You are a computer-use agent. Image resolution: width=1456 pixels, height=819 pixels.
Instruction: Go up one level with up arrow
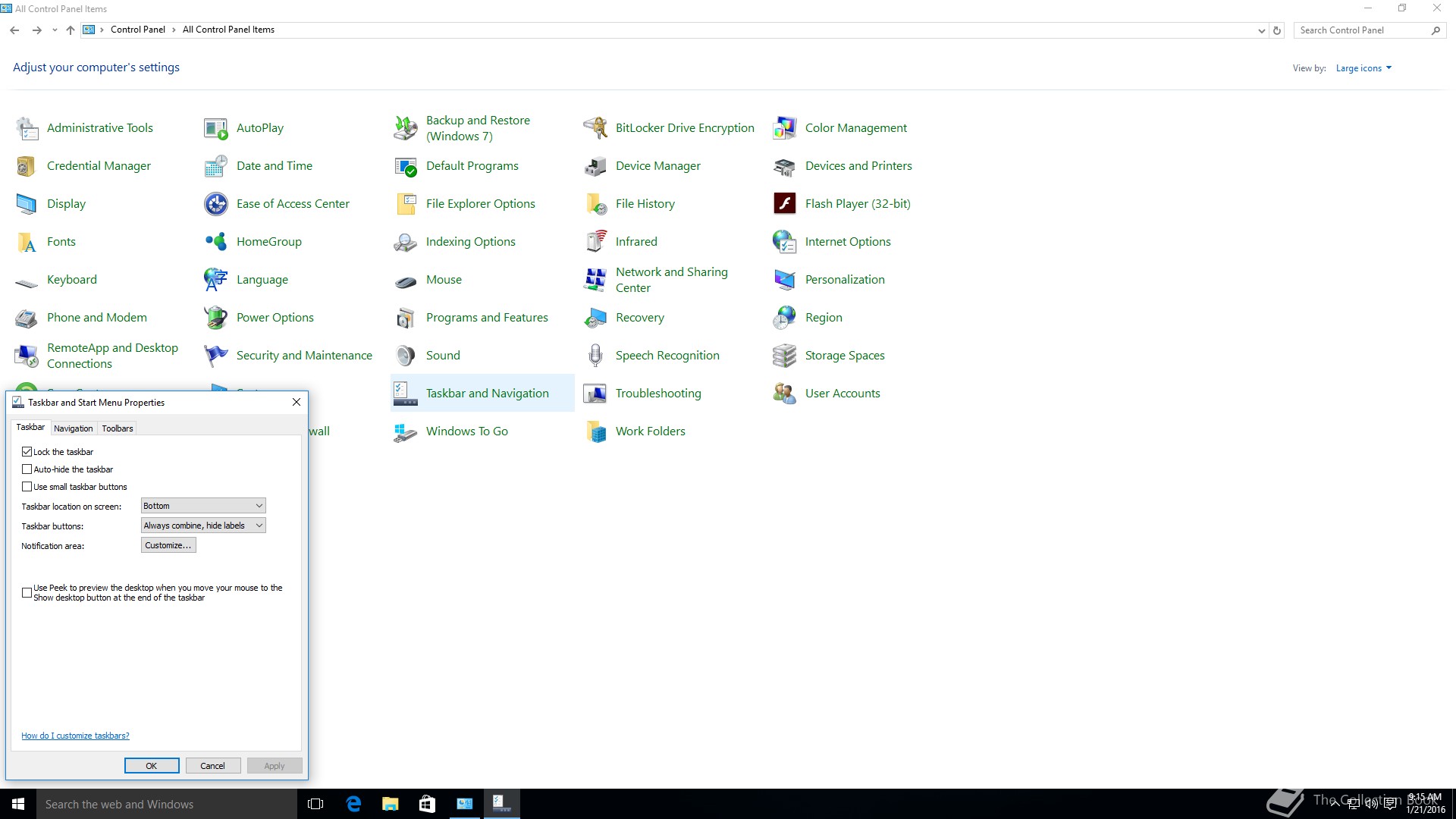click(x=71, y=30)
